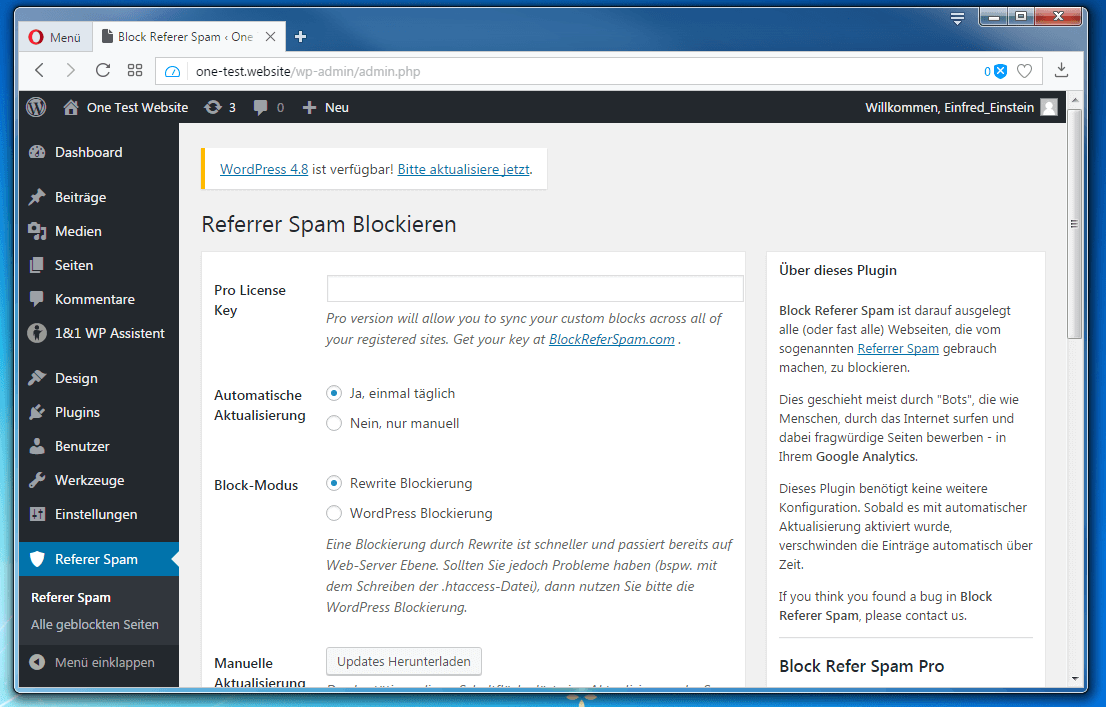
Task: Open the downloads icon
Action: click(1061, 71)
